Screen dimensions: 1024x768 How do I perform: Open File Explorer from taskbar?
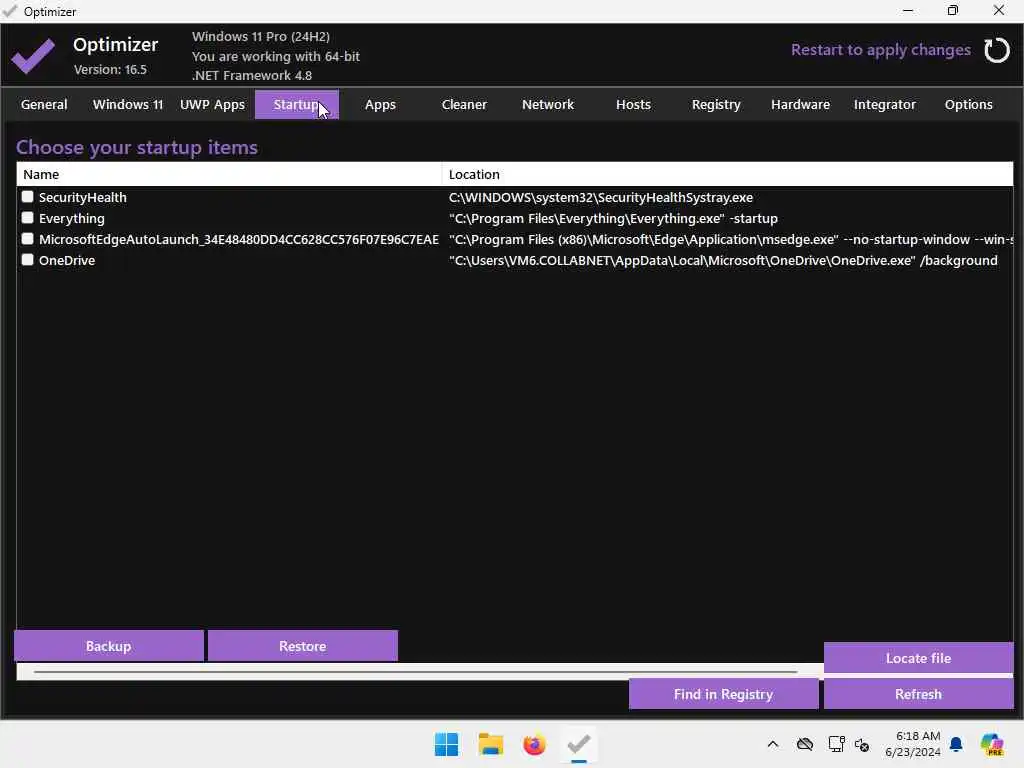click(x=490, y=744)
